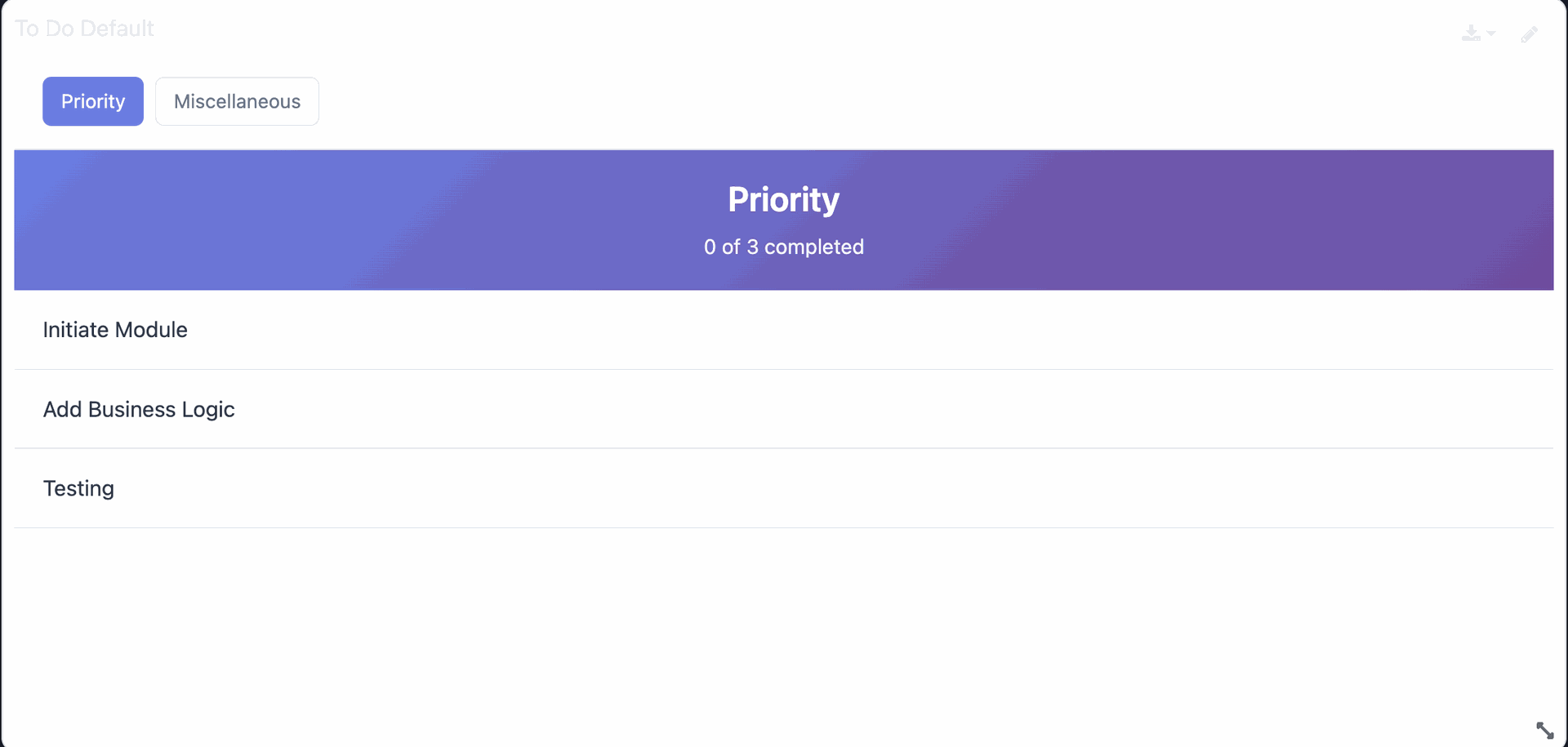
Task: Click the download export icon
Action: click(x=1471, y=33)
